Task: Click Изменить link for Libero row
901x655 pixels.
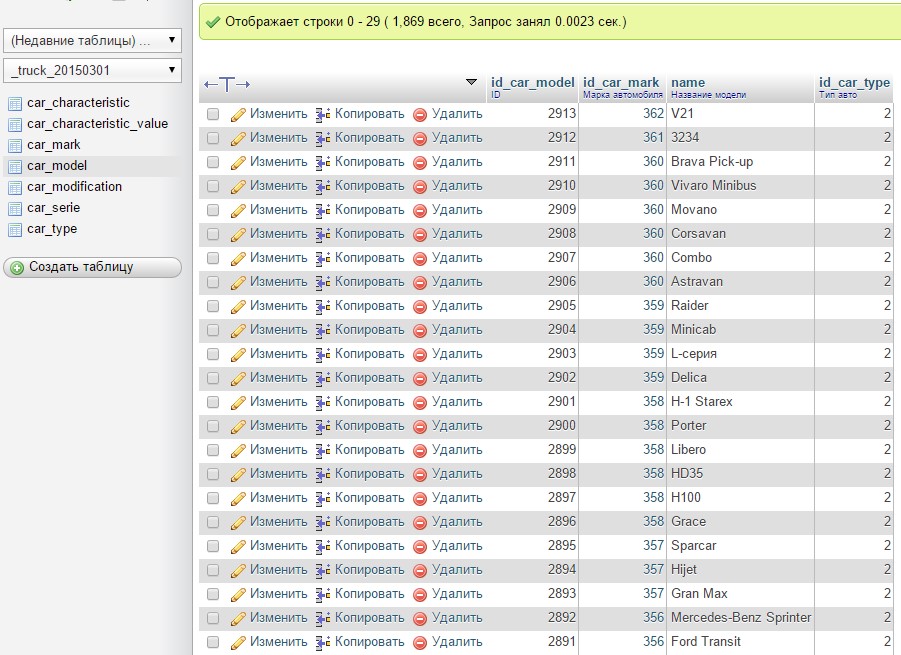Action: [x=279, y=449]
